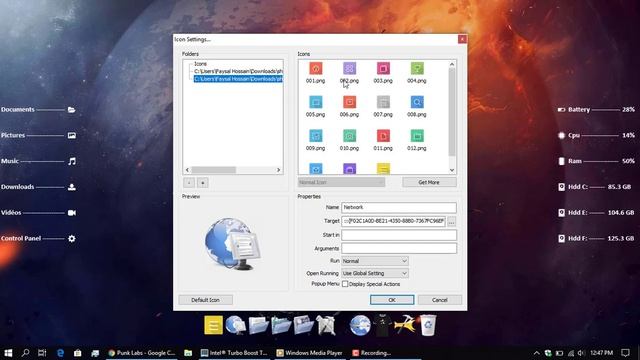Select the first Downloads folder path

point(238,71)
